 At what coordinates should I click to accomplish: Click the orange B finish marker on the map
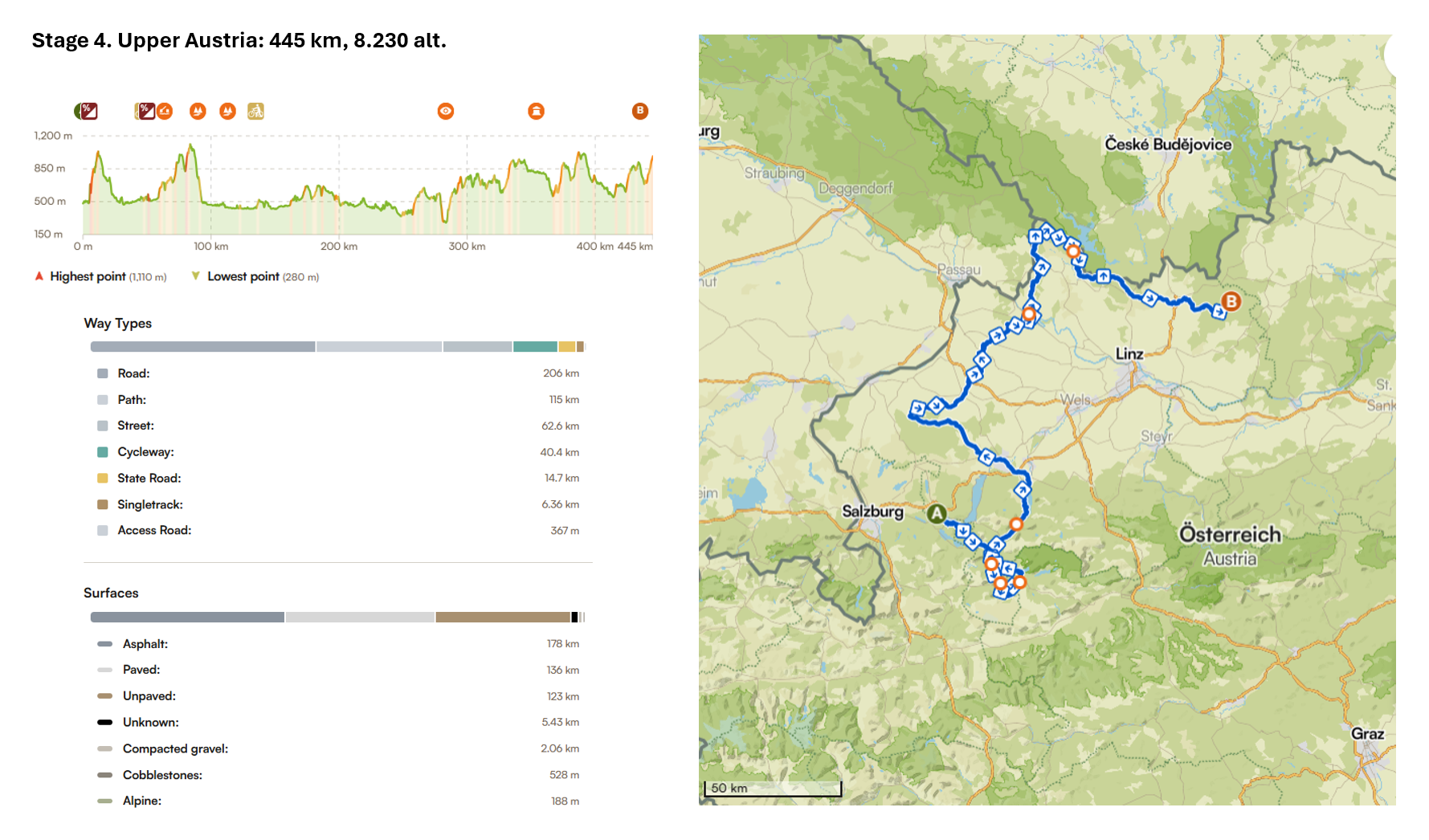(1231, 301)
